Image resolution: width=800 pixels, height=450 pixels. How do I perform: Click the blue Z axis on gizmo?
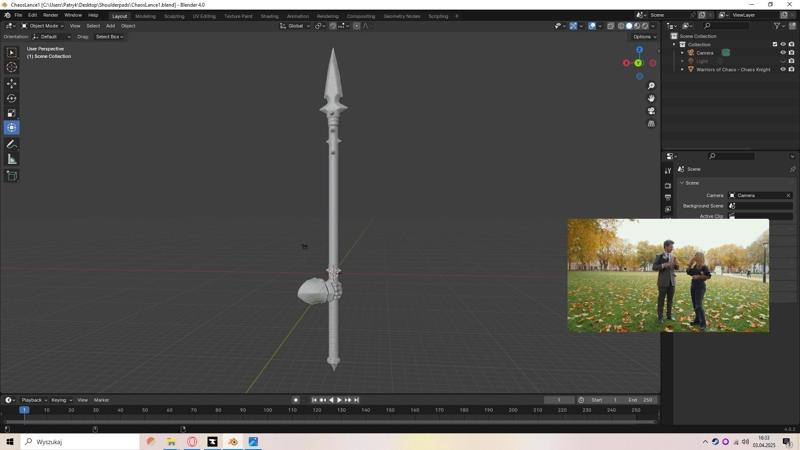639,50
